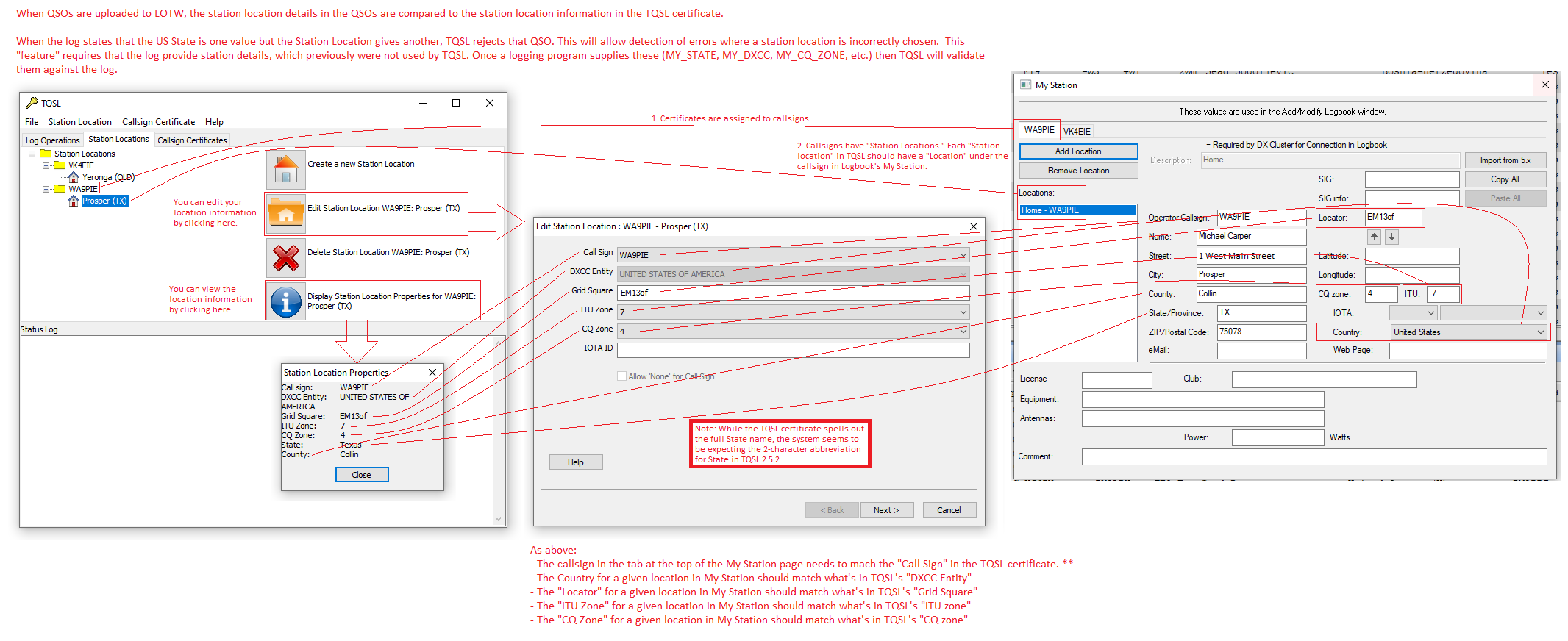Click the Add Location button
The width and height of the screenshot is (1568, 641).
pos(1078,151)
